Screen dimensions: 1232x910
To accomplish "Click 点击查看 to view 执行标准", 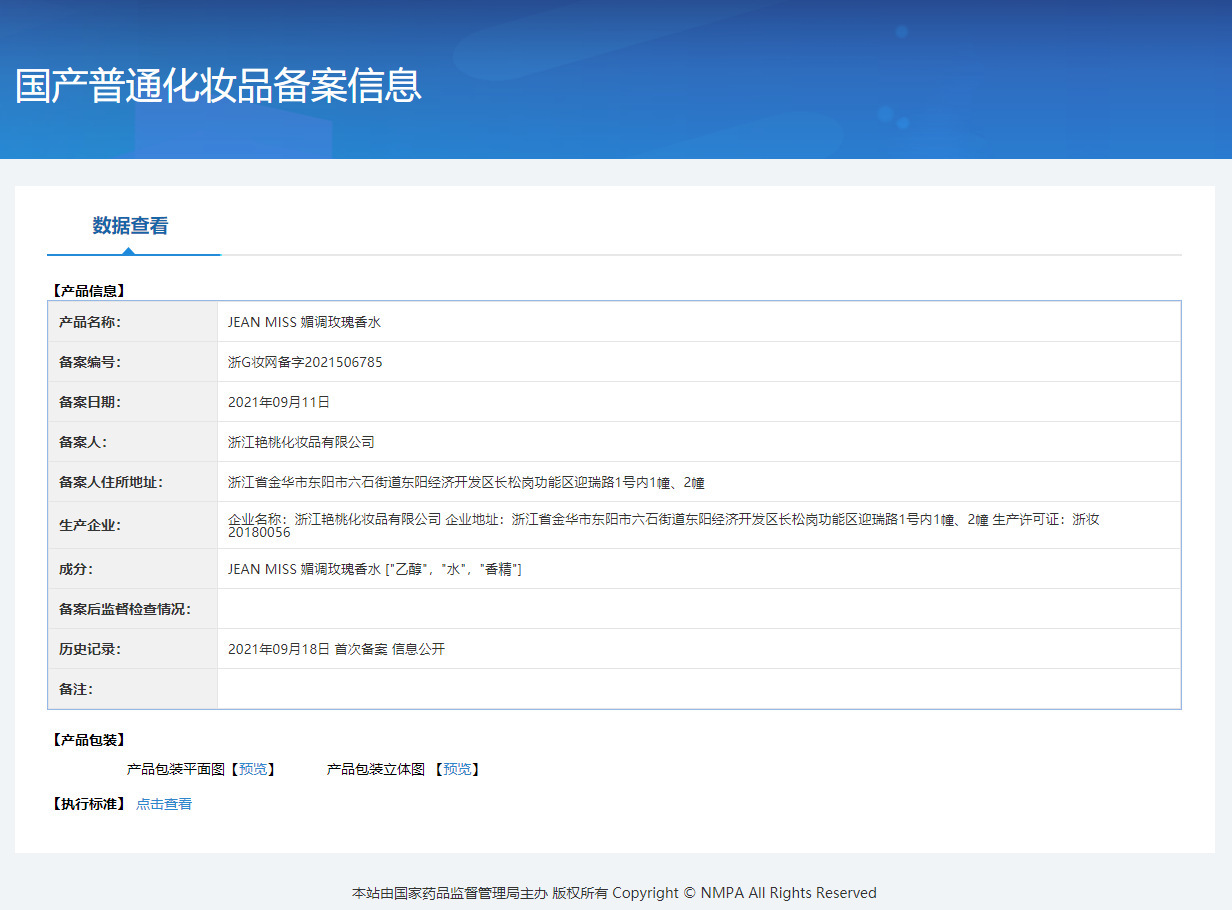I will 163,803.
